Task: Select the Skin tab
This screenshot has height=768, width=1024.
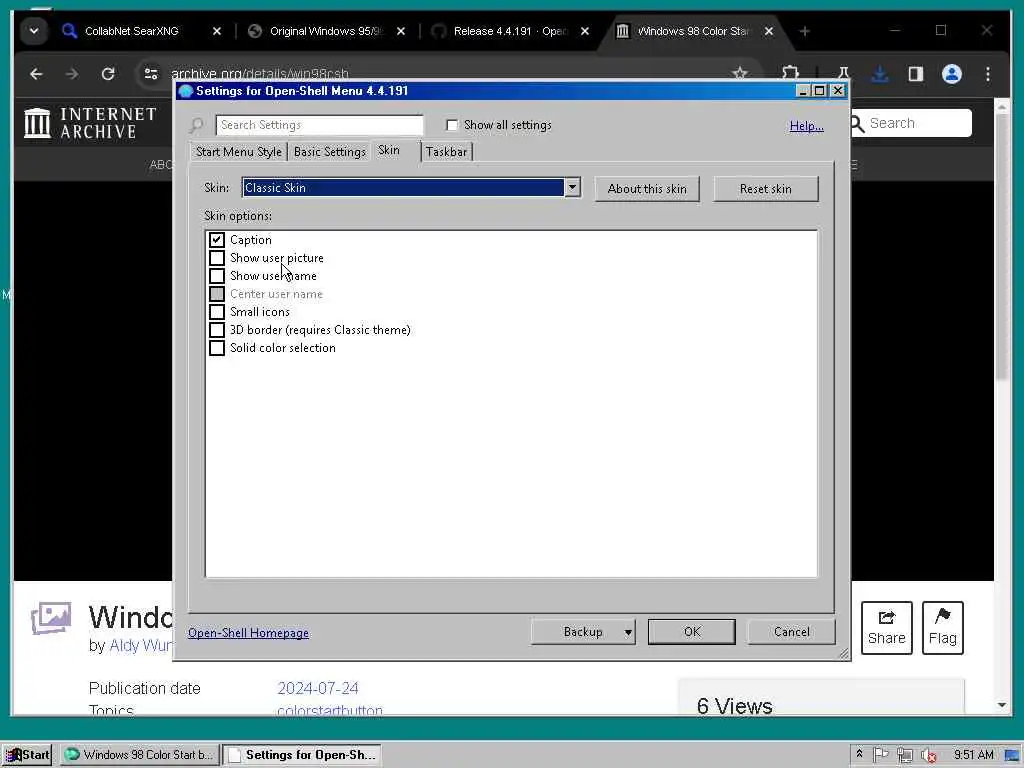Action: 389,150
